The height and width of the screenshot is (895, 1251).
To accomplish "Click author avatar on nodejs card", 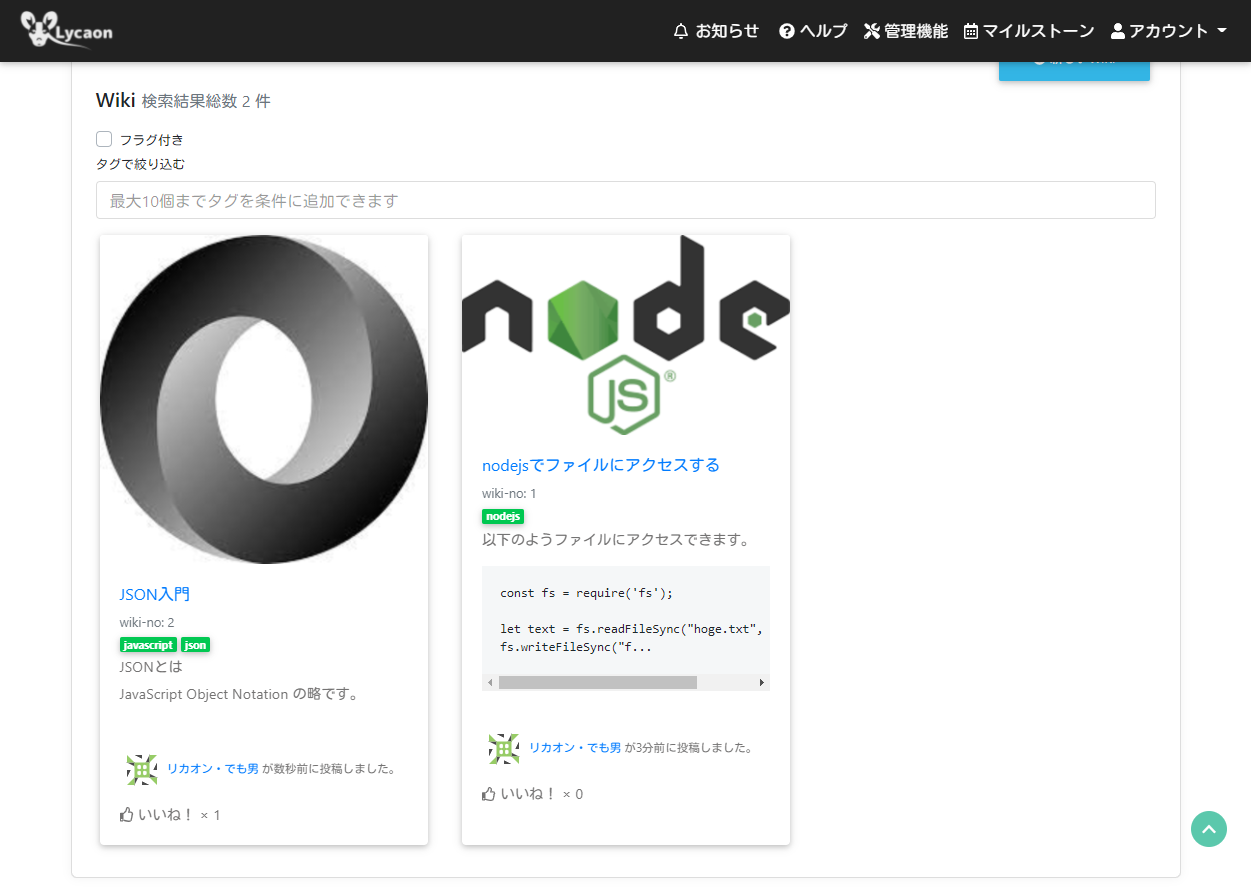I will pos(504,748).
